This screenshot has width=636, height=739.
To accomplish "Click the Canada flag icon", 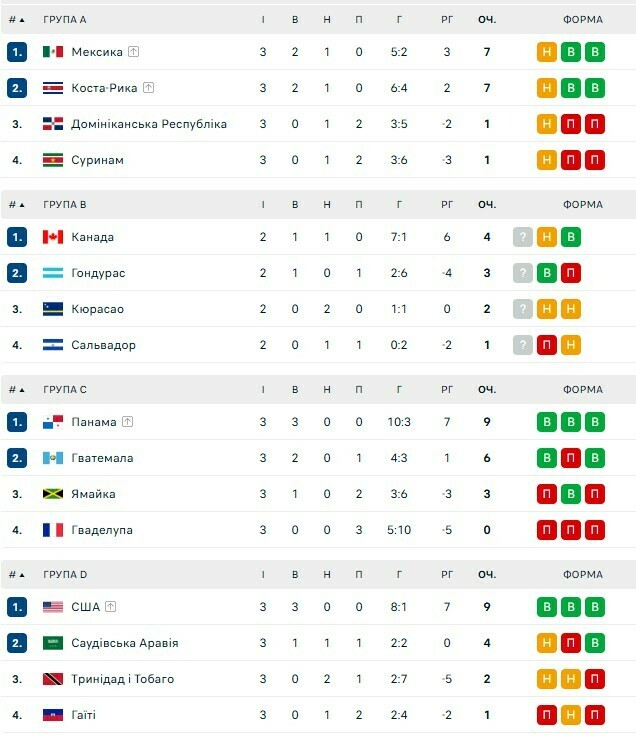I will [x=53, y=237].
